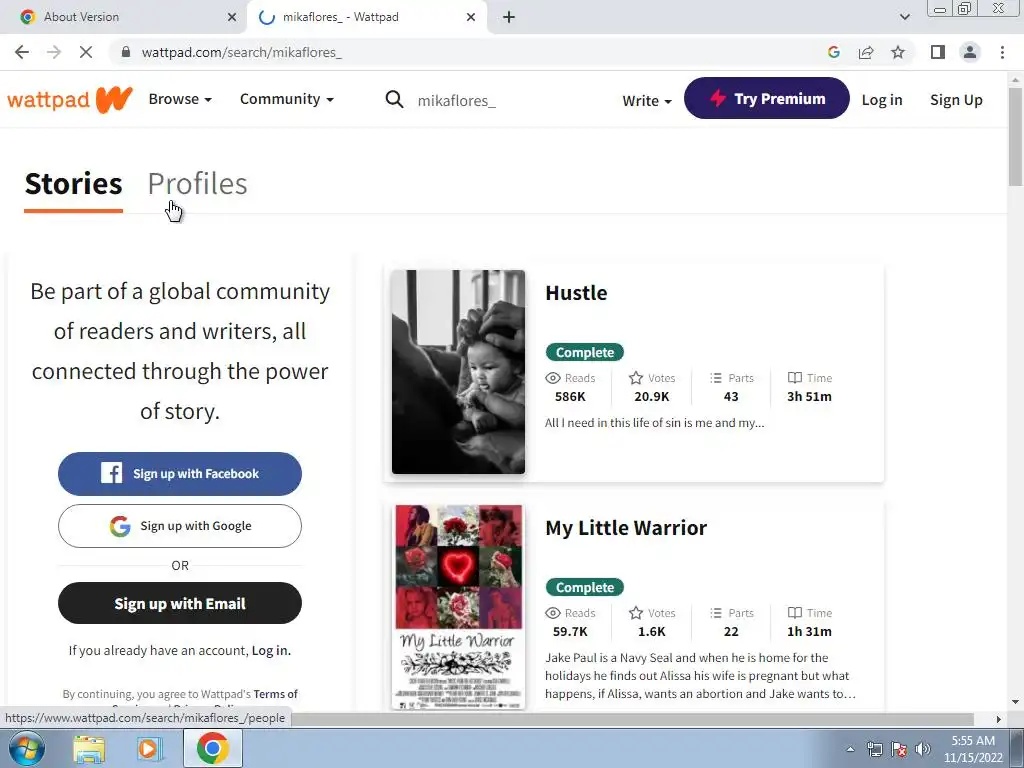
Task: Click Sign up with Email button
Action: coord(180,603)
